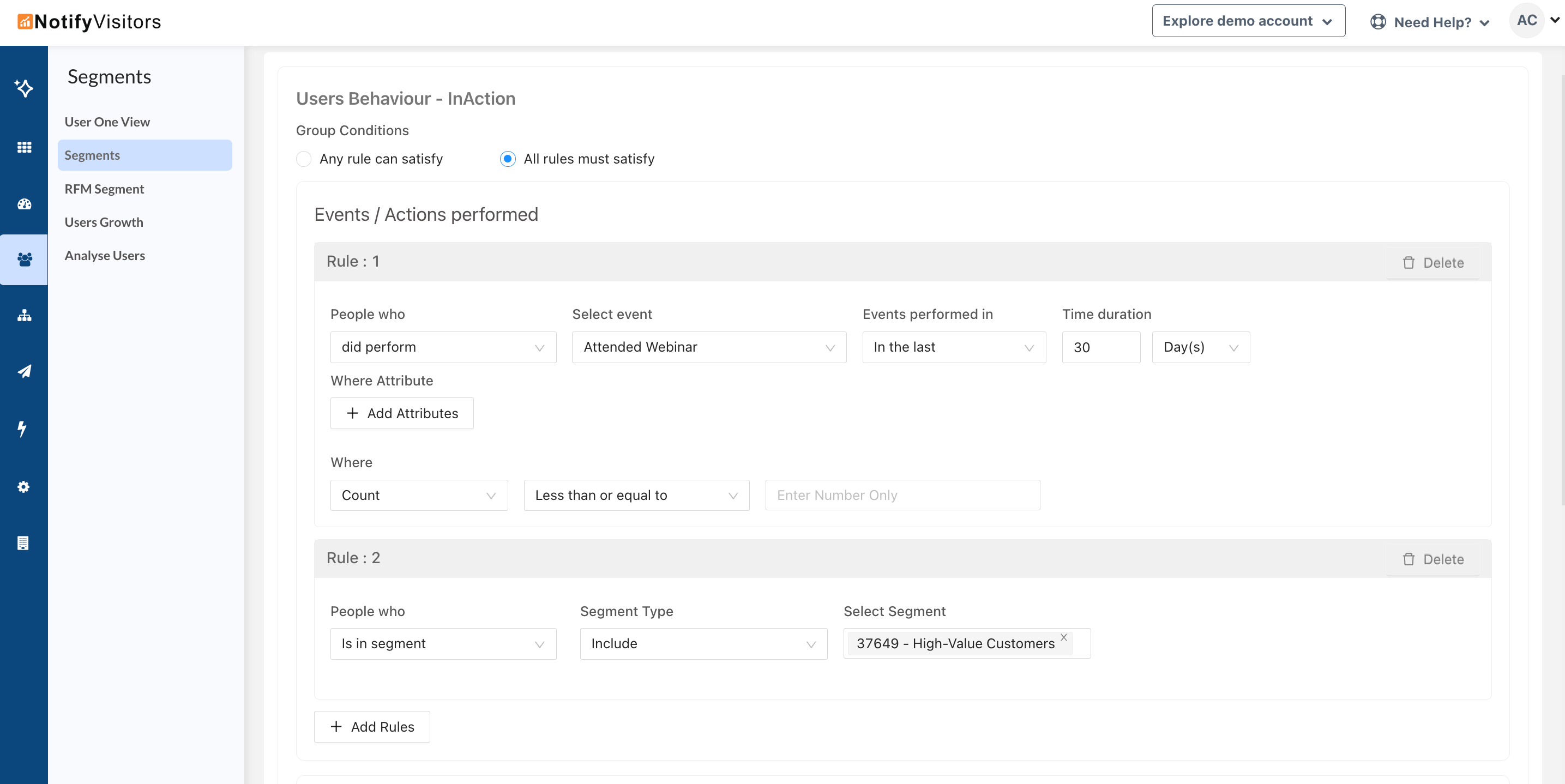The height and width of the screenshot is (784, 1565).
Task: Click the paper plane campaigns icon
Action: pos(23,371)
